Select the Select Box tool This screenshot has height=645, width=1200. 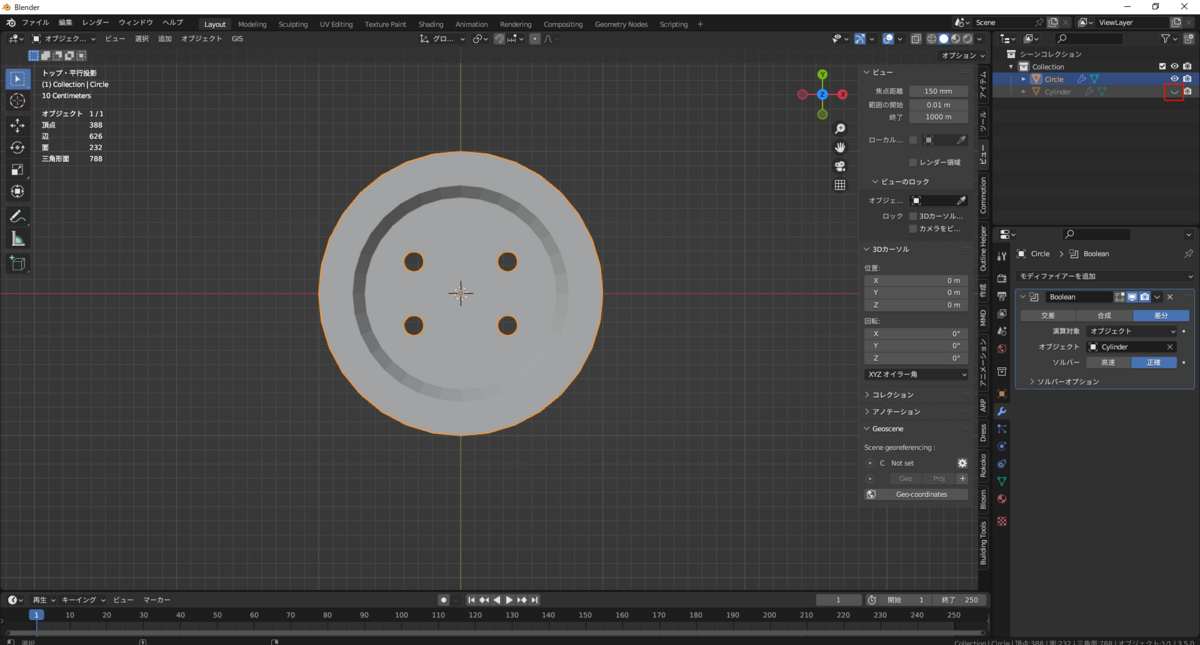(18, 78)
